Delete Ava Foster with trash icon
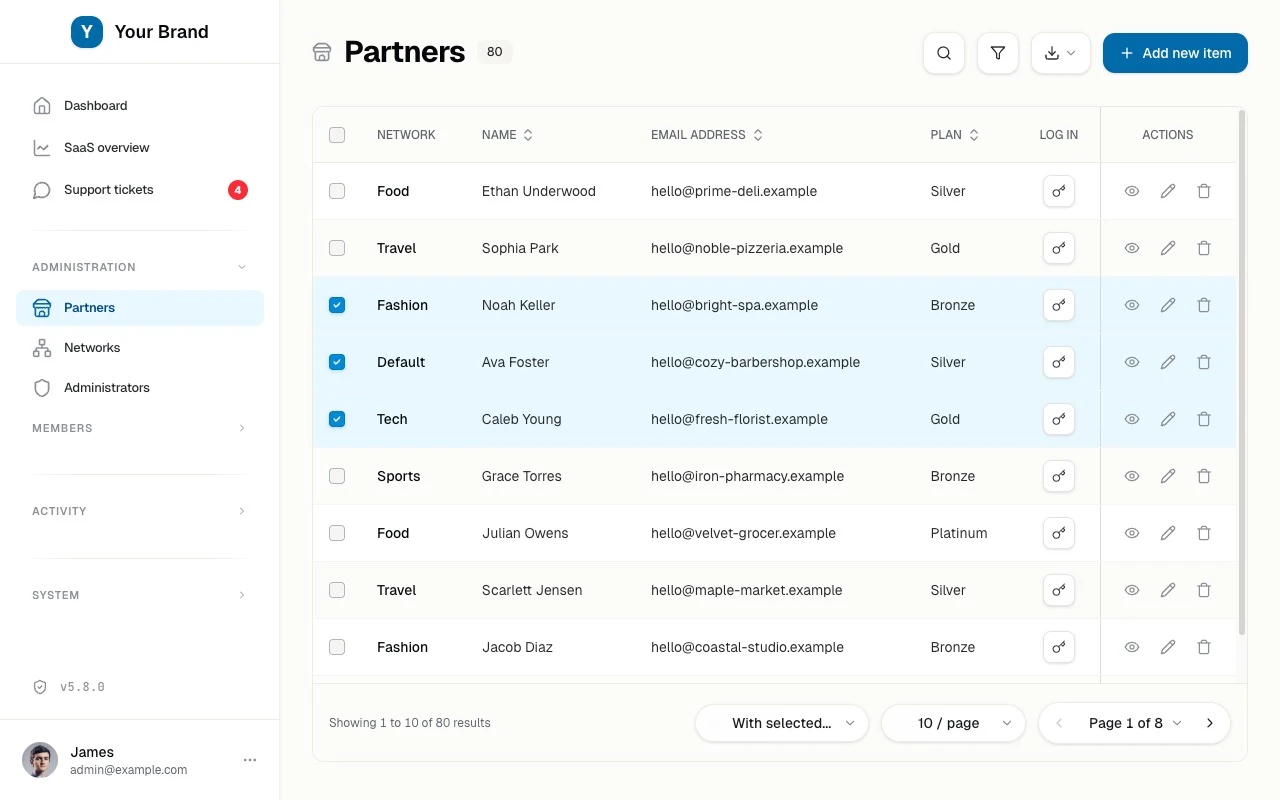 point(1204,362)
